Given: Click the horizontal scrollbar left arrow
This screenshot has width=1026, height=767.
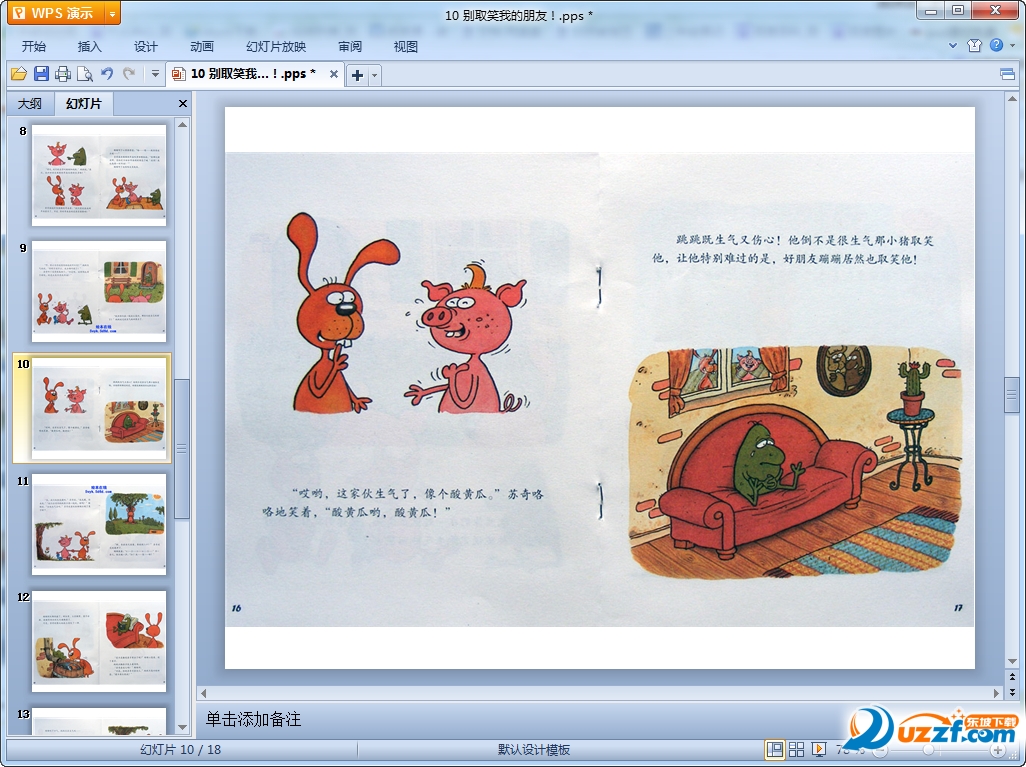Looking at the screenshot, I should click(203, 693).
